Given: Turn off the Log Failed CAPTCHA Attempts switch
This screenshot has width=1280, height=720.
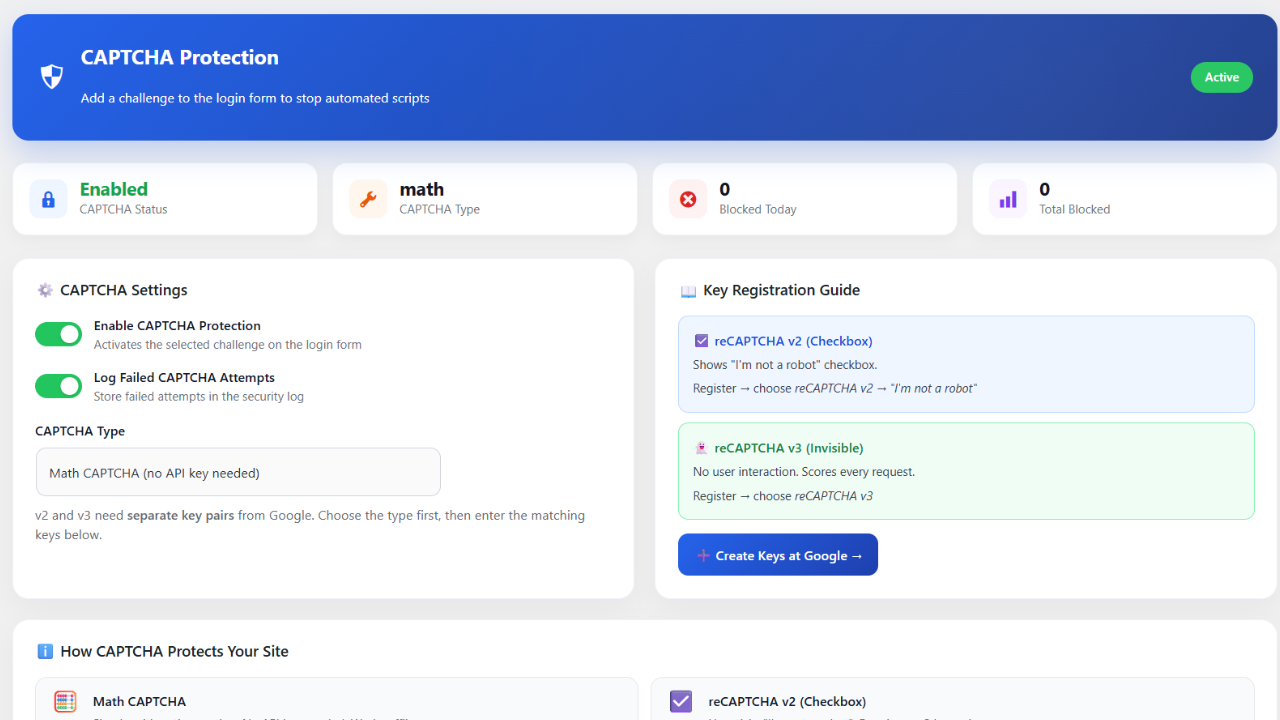Looking at the screenshot, I should coord(58,386).
